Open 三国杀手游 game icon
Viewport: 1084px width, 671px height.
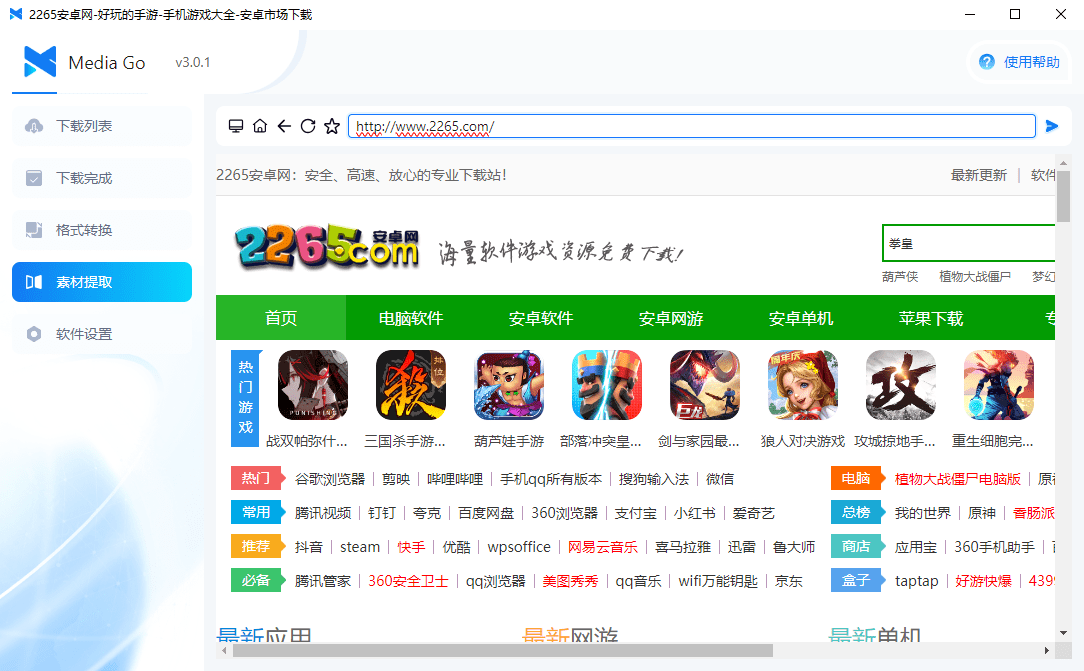pyautogui.click(x=411, y=385)
